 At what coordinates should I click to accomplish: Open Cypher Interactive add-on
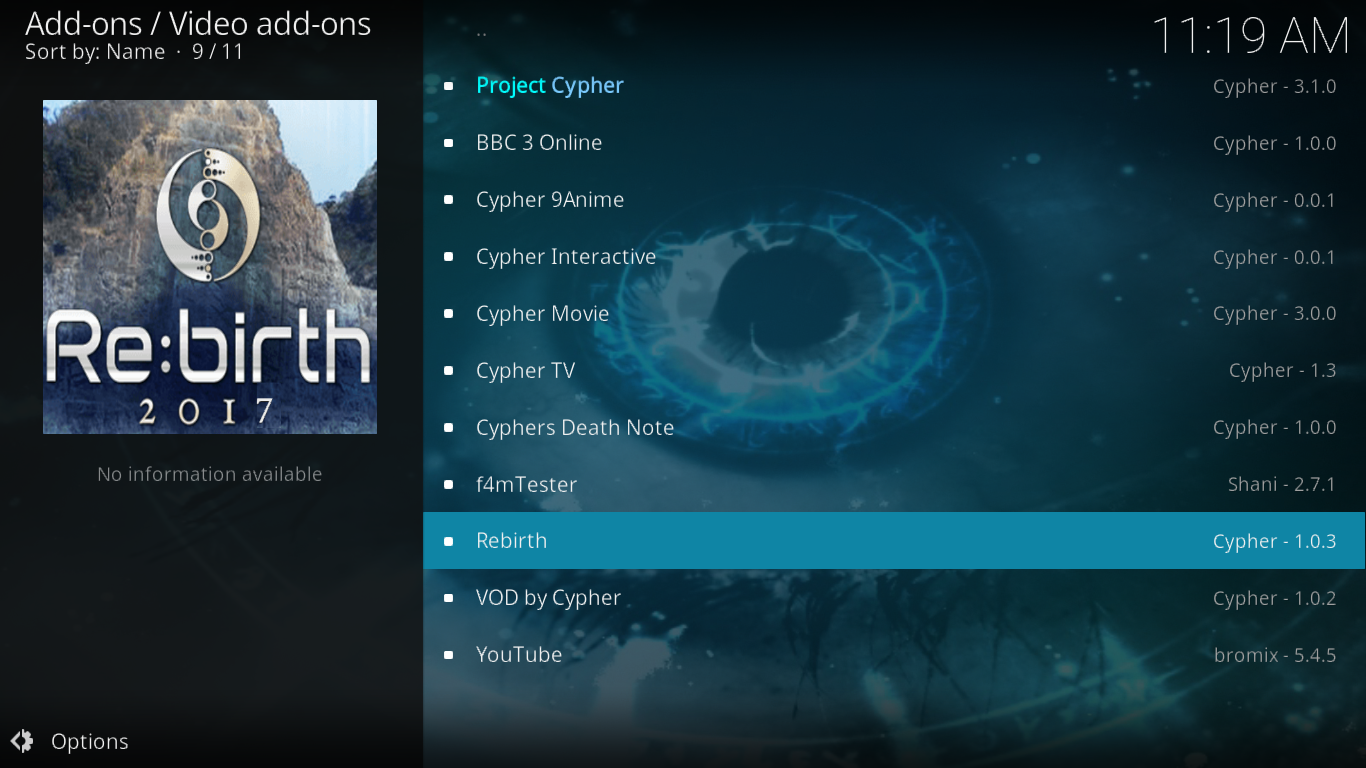pos(894,257)
